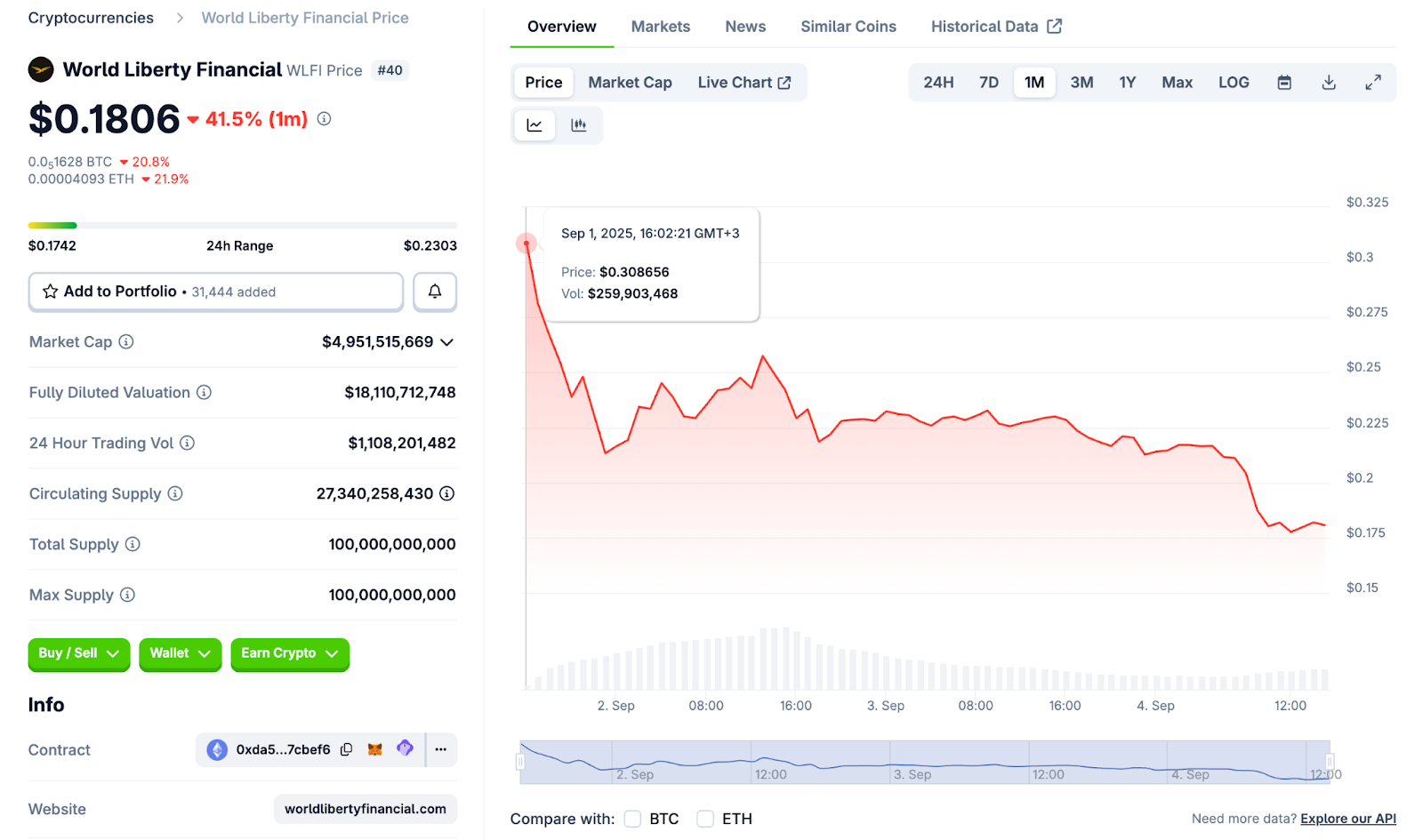Click the Ethereum chain icon in Contract
This screenshot has height=840, width=1423.
(217, 749)
